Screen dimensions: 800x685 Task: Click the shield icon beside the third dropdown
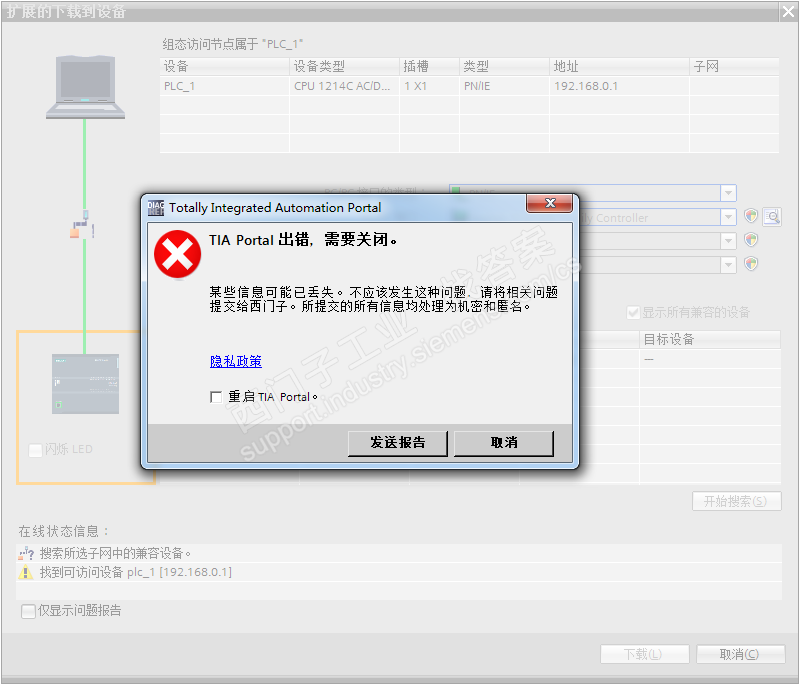click(x=751, y=240)
